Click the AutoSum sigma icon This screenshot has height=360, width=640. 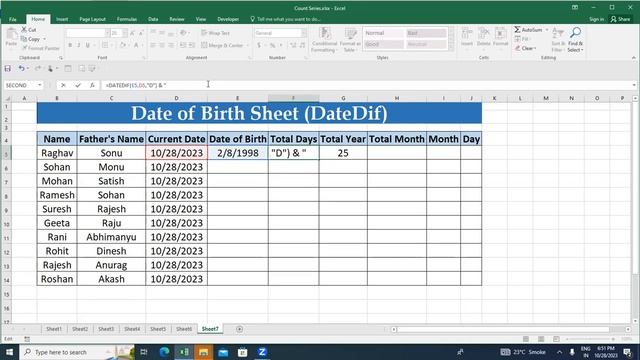point(517,30)
